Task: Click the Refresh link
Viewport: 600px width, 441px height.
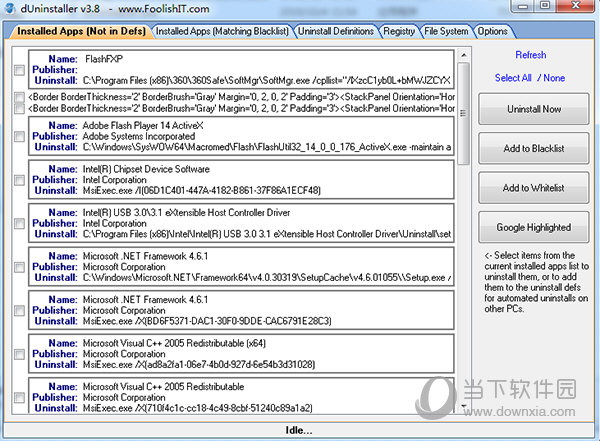Action: click(x=531, y=55)
